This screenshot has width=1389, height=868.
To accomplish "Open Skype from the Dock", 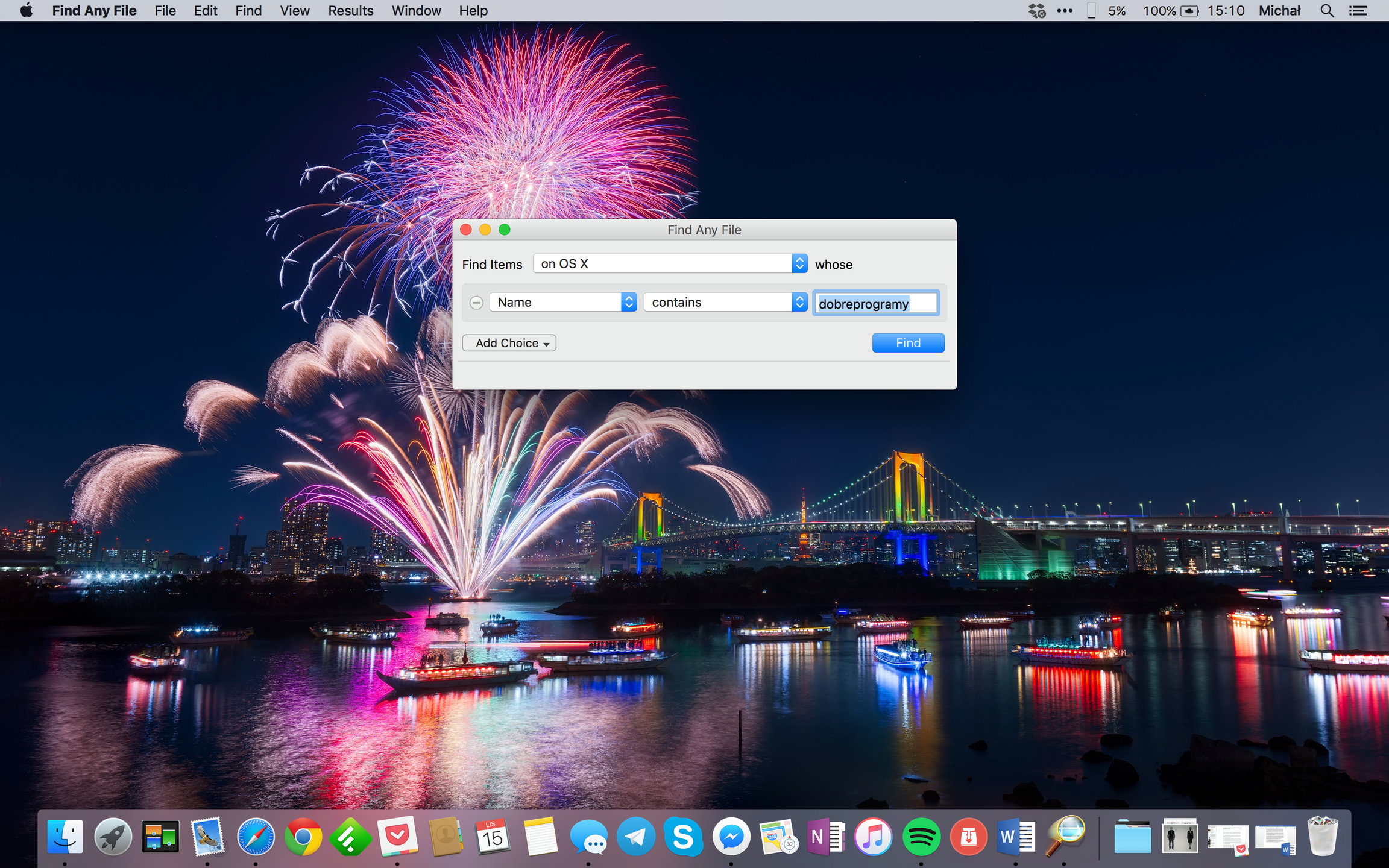I will point(683,837).
